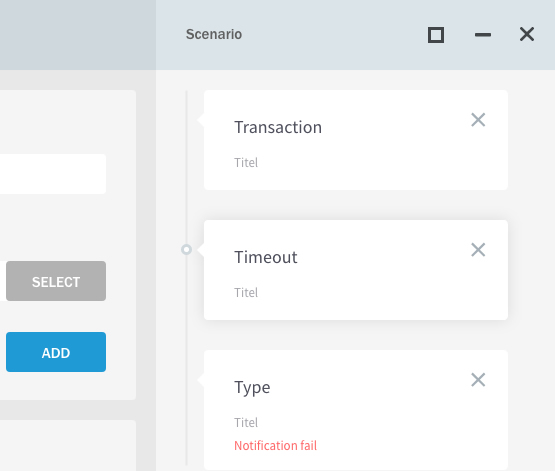
Task: Maximize the Scenario panel
Action: point(436,35)
